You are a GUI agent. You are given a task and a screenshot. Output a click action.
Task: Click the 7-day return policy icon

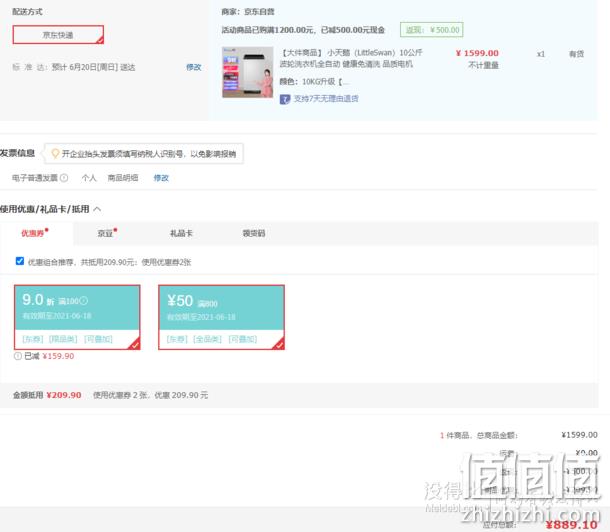(285, 99)
